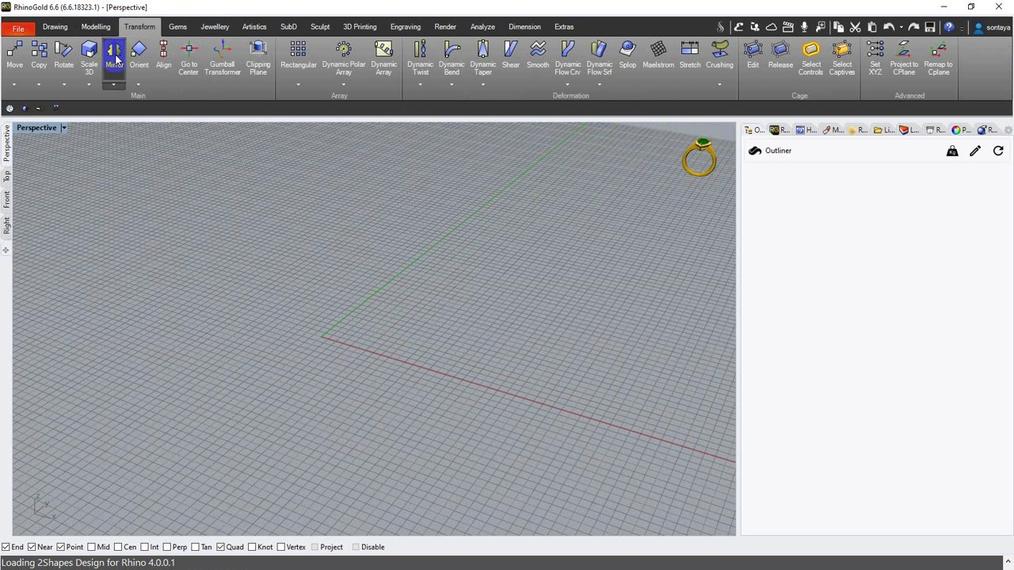
Task: Choose the Dynamic Array tool
Action: pyautogui.click(x=383, y=58)
